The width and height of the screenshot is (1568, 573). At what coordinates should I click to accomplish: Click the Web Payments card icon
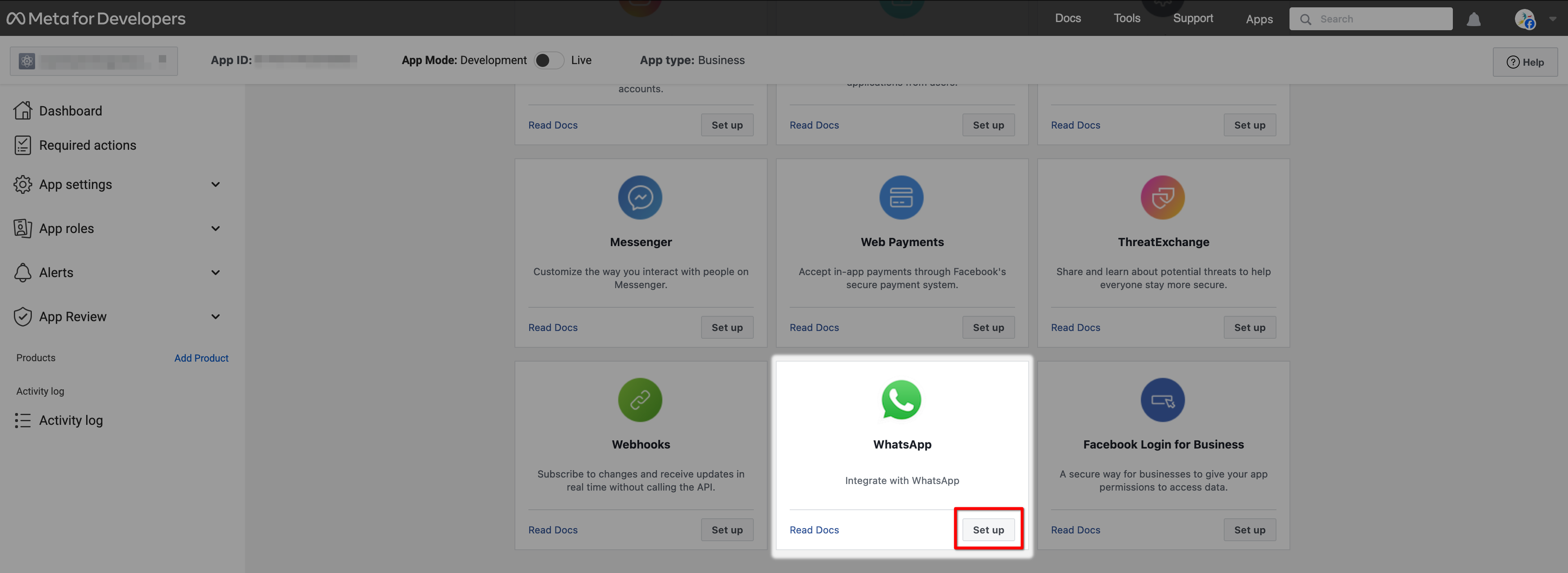pyautogui.click(x=902, y=198)
